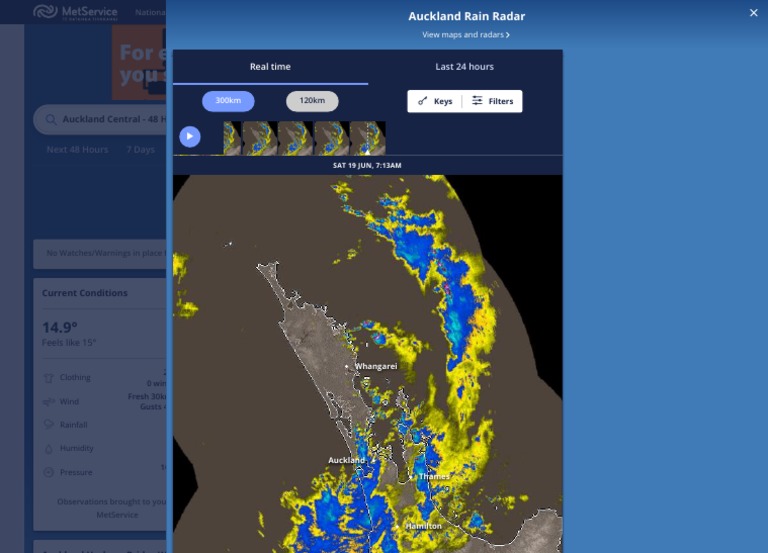Click the No Watches/Warnings banner

pyautogui.click(x=100, y=253)
